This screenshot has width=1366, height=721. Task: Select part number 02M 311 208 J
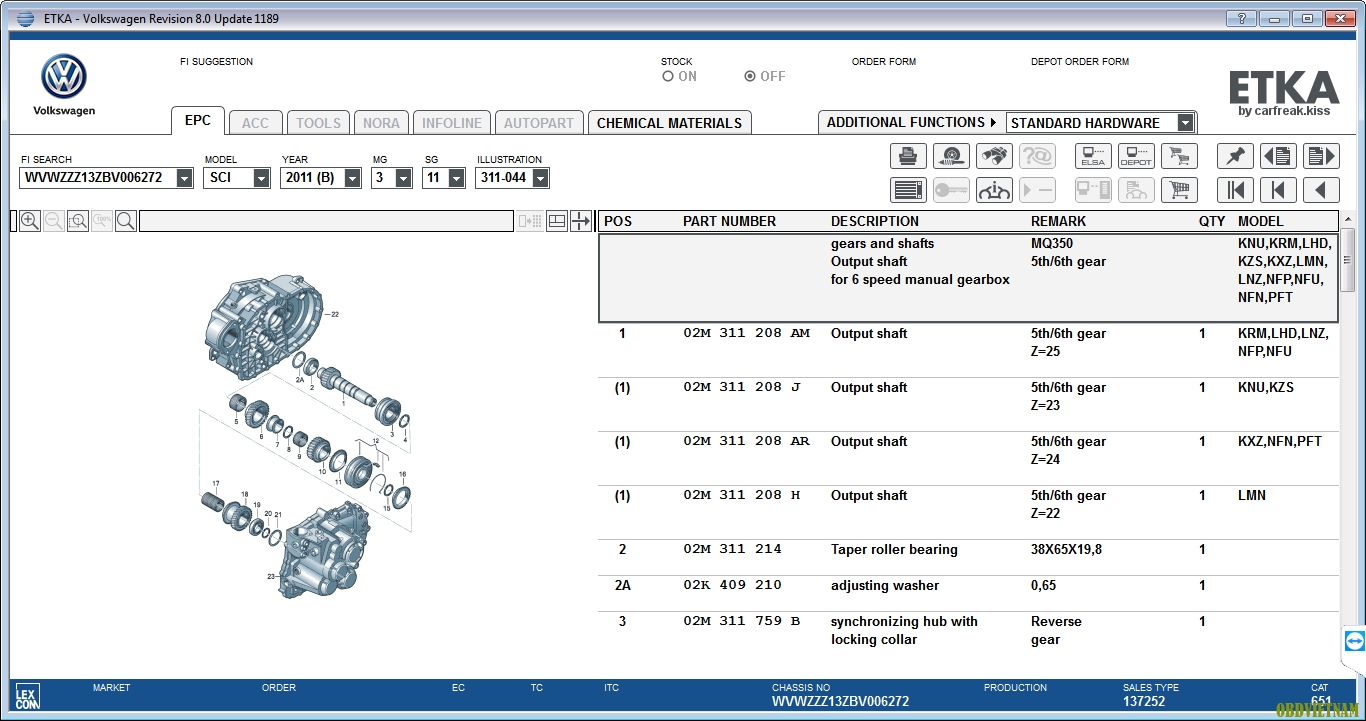point(742,387)
